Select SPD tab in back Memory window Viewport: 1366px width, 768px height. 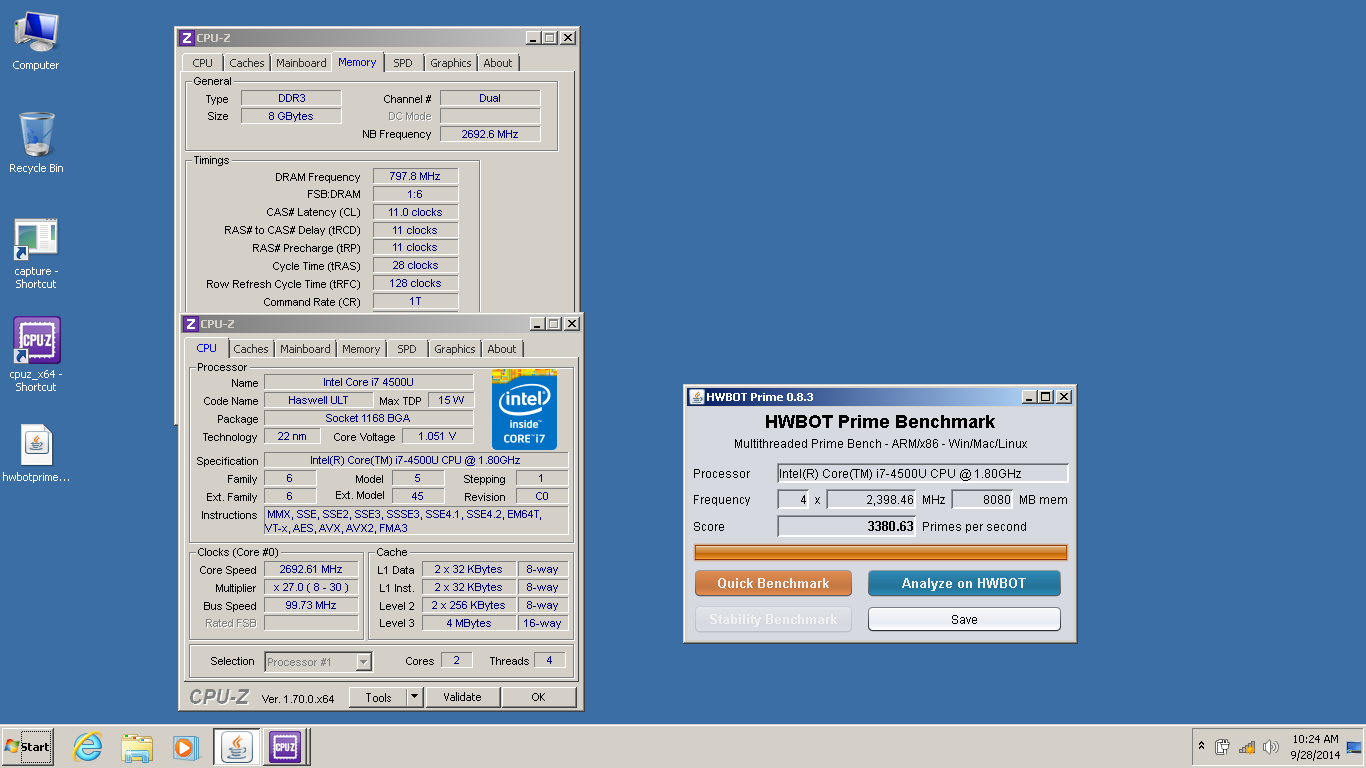(403, 63)
